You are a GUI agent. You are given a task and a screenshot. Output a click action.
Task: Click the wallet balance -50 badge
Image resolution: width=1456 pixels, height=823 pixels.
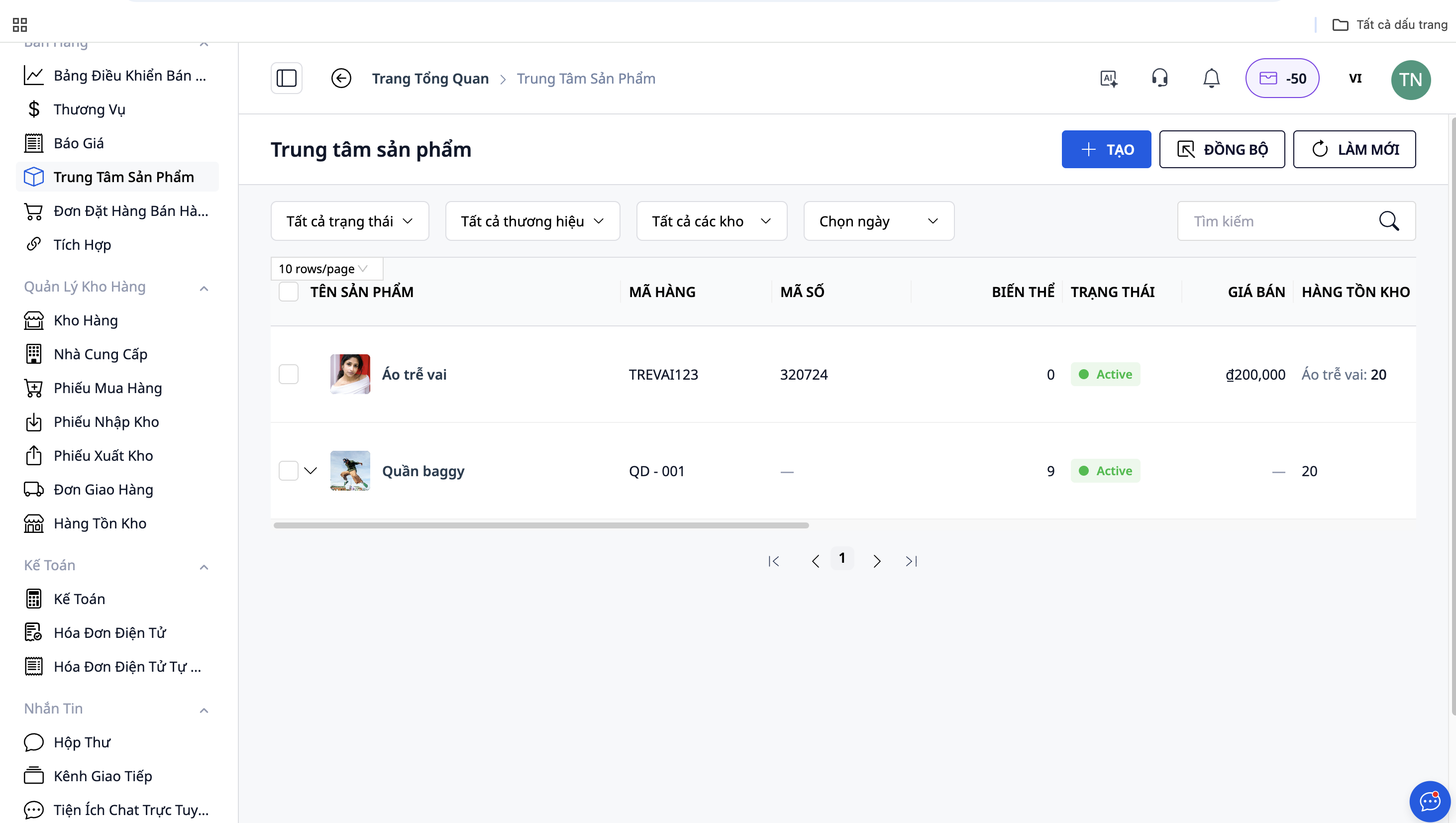1282,78
